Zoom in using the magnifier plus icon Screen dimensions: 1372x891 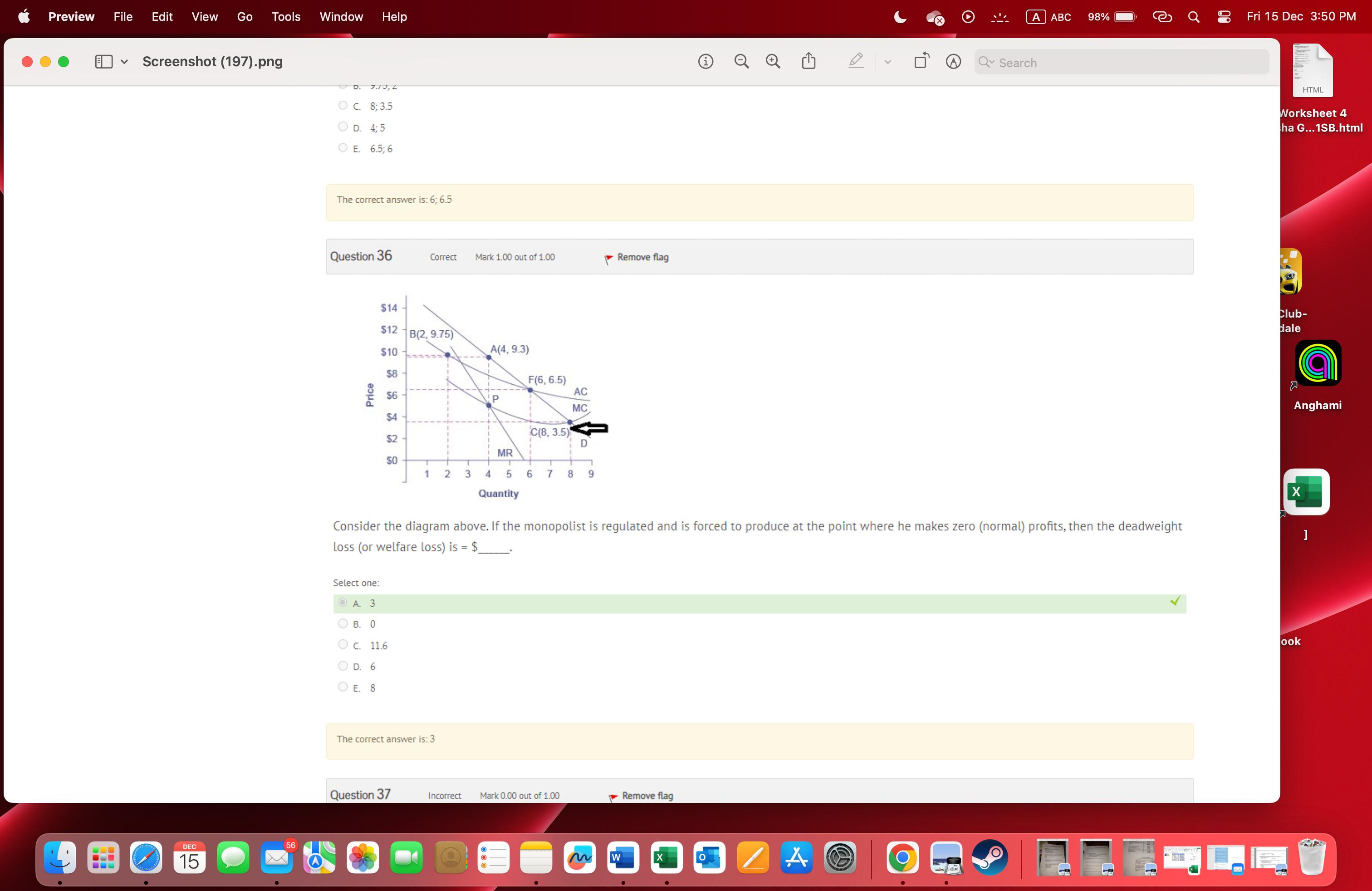tap(773, 62)
